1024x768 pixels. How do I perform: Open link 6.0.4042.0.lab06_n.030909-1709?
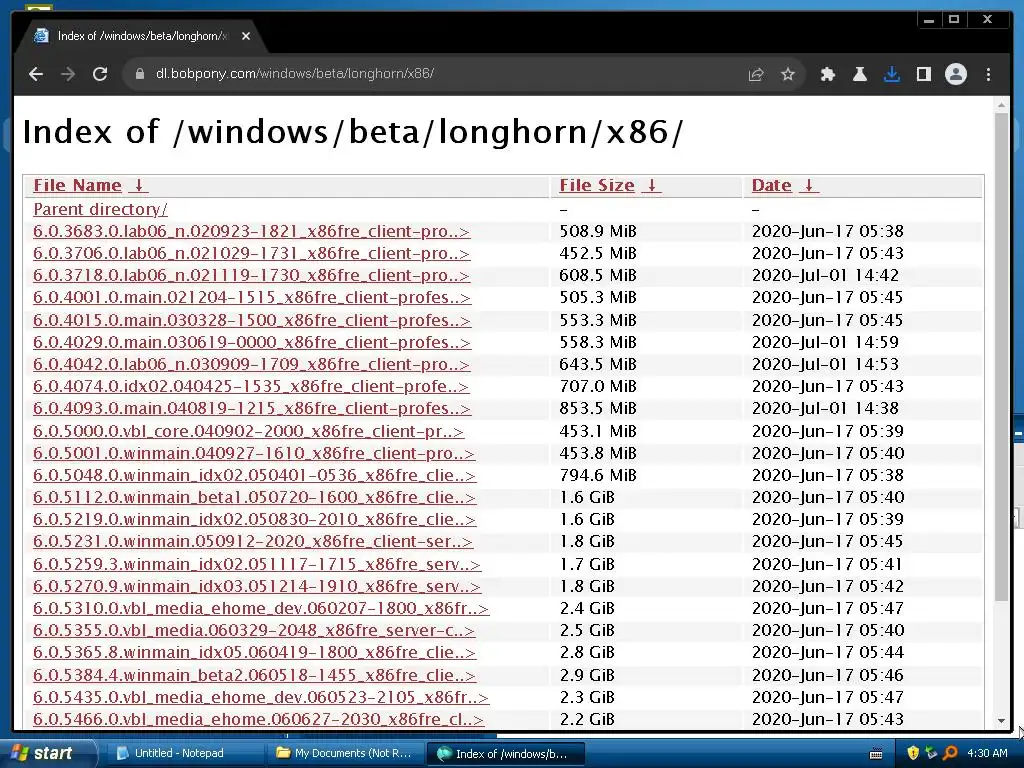251,364
